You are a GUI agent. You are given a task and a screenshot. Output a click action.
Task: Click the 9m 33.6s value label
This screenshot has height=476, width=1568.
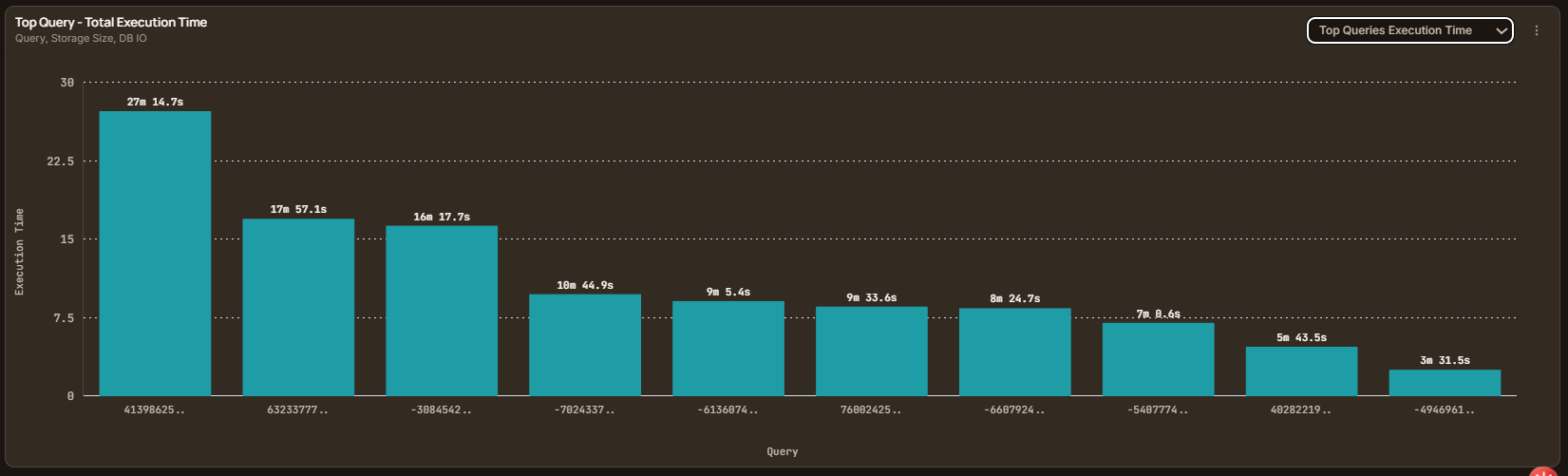coord(872,297)
